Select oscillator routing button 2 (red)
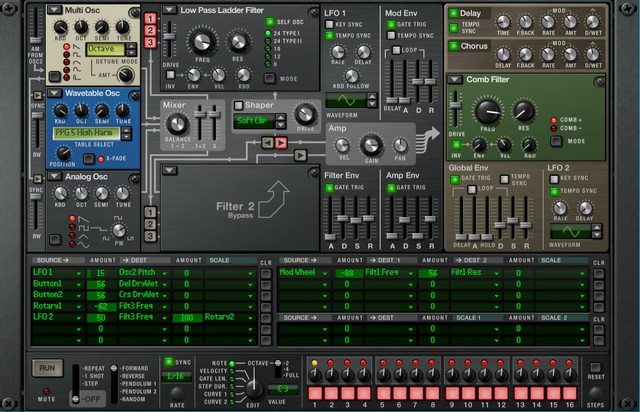This screenshot has width=640, height=412. point(150,30)
